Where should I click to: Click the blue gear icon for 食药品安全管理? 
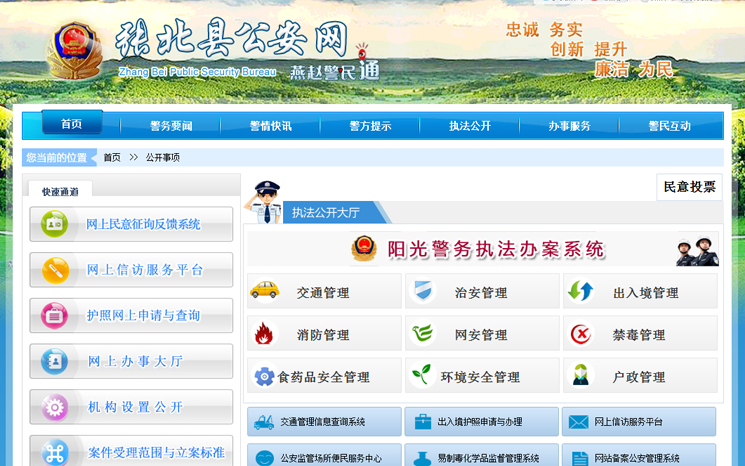click(x=264, y=376)
